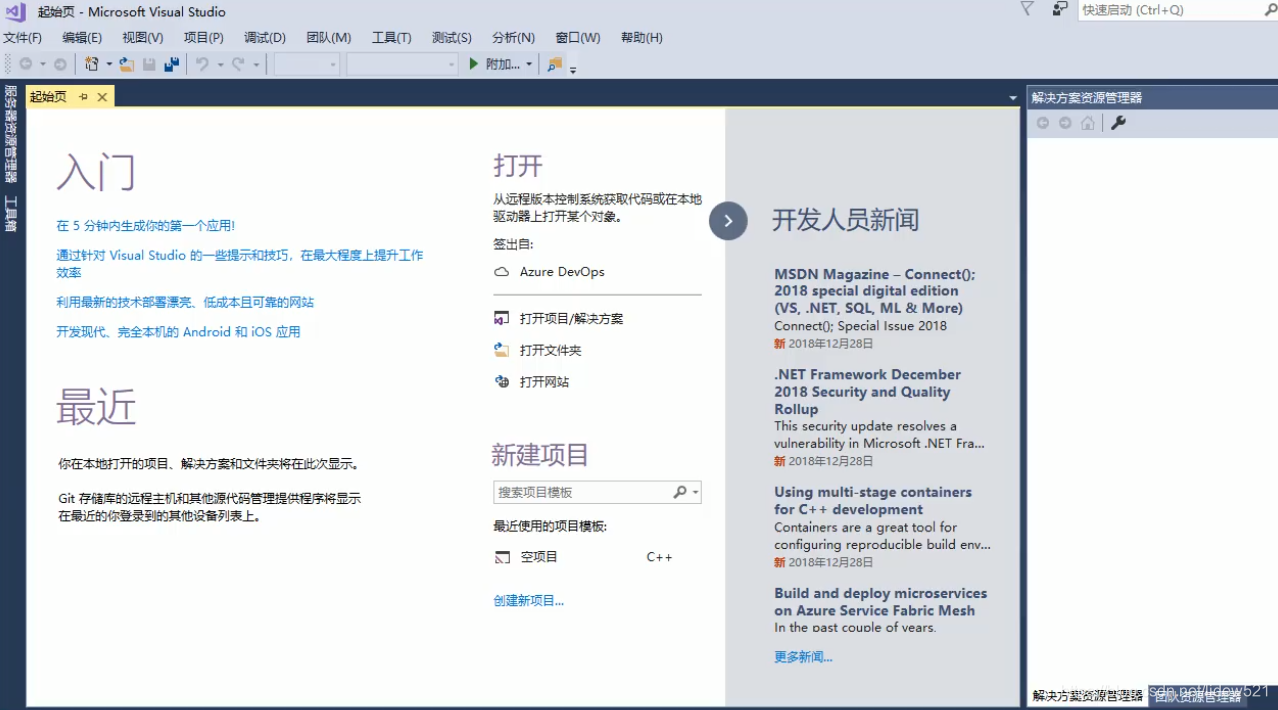Expand the template search options dropdown

point(695,492)
